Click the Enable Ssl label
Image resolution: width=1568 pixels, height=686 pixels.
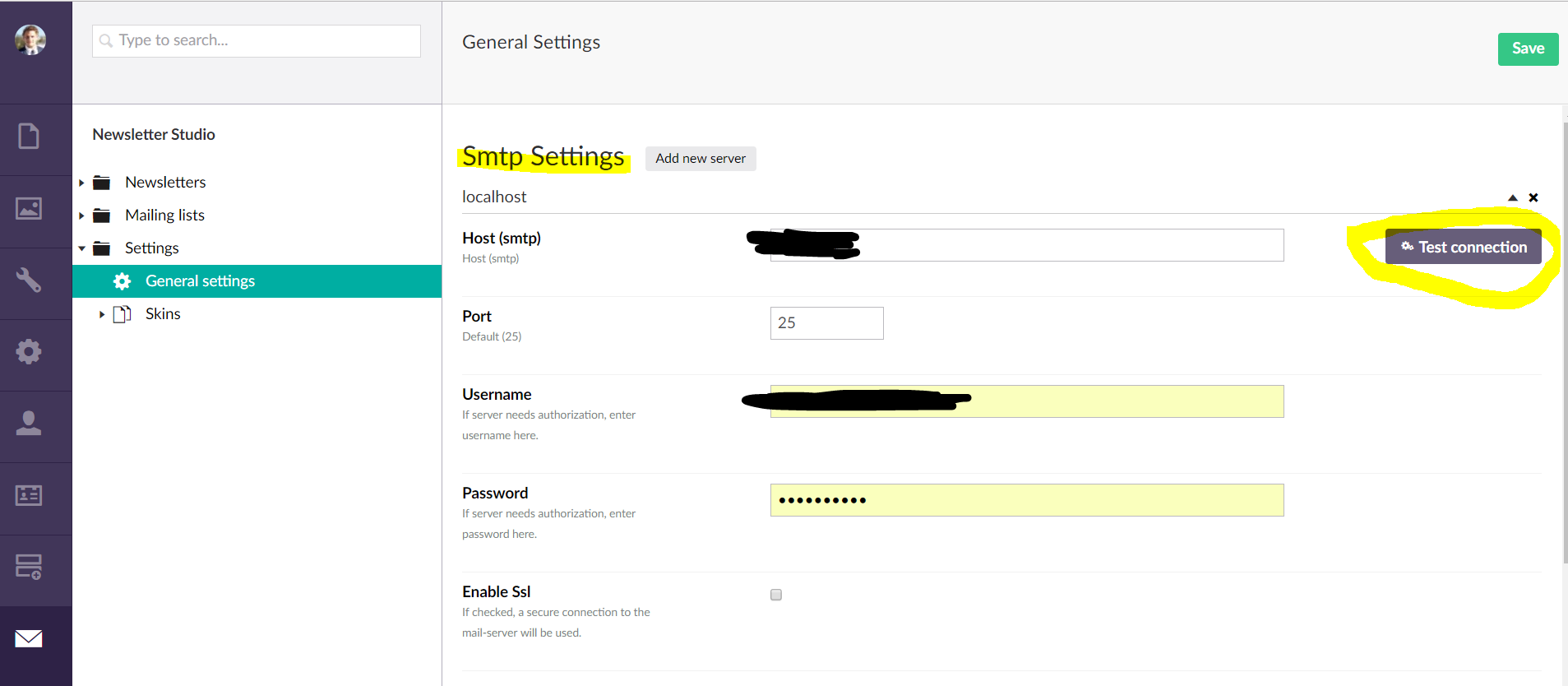tap(497, 591)
